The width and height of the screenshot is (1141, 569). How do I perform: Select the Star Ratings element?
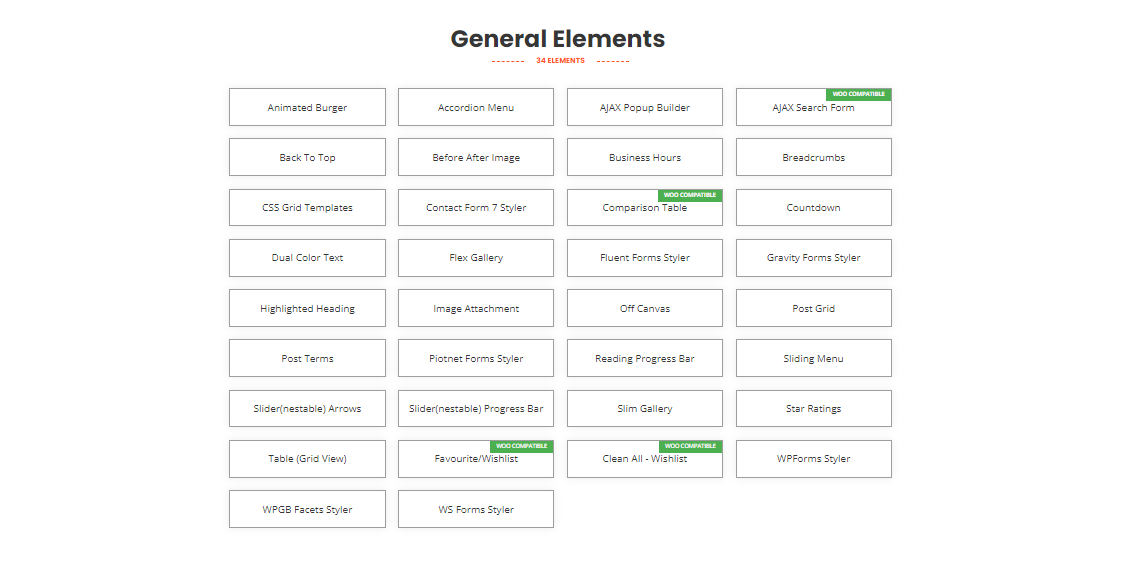point(813,408)
